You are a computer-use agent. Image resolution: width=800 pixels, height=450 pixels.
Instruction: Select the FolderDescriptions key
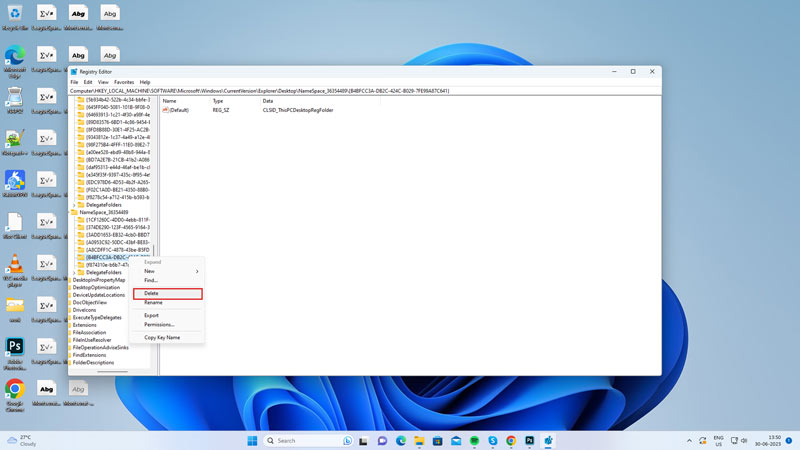[x=93, y=363]
